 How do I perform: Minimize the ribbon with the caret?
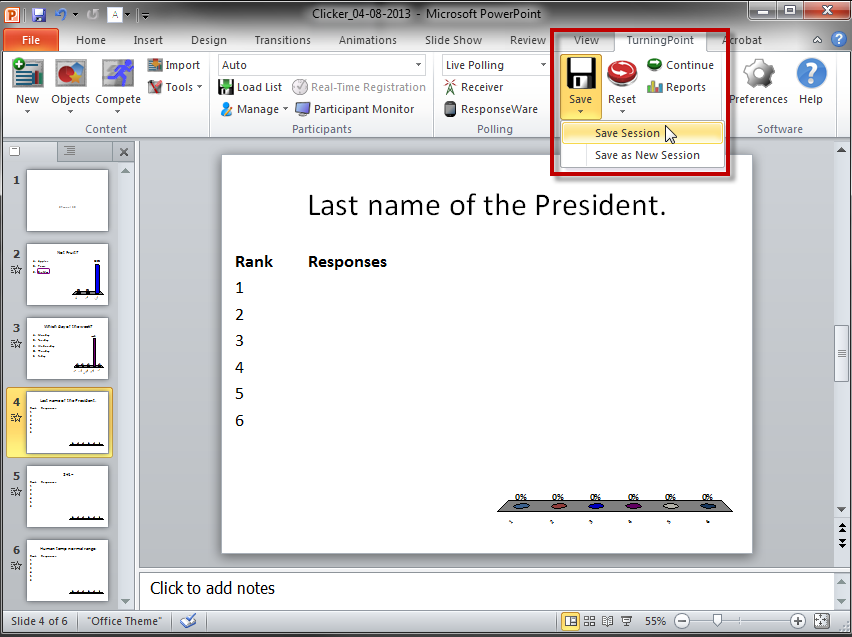point(817,40)
